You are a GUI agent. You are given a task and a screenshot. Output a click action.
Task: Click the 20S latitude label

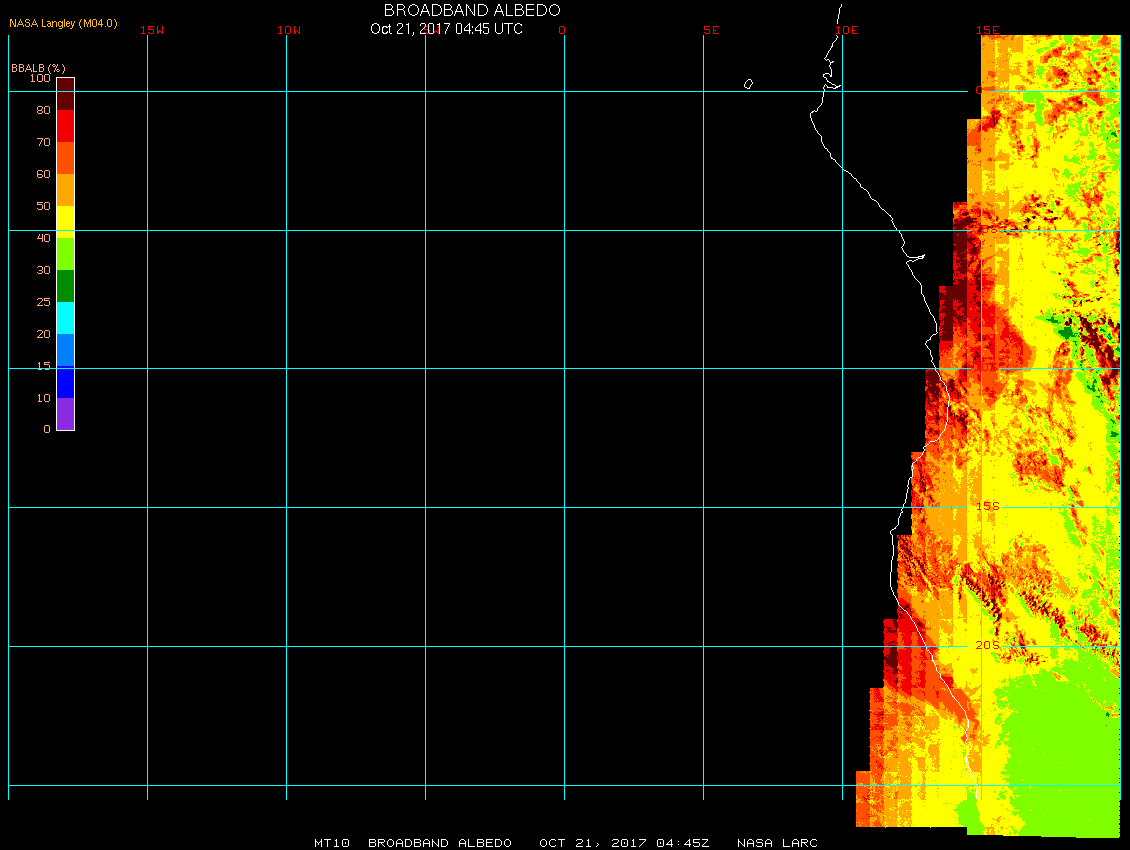click(x=987, y=646)
